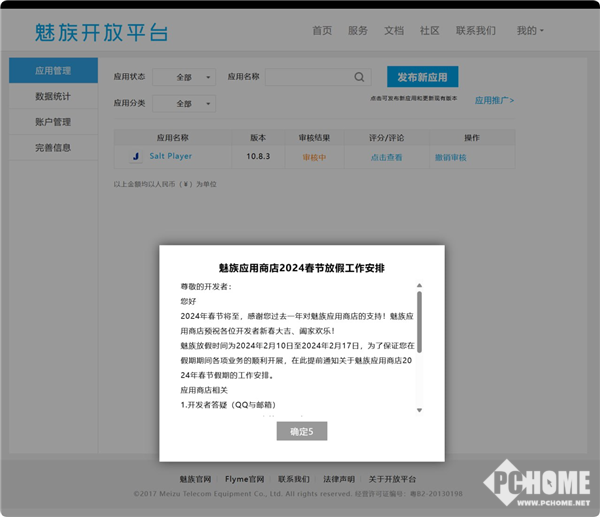Open 账户管理 in the sidebar
This screenshot has width=600, height=517.
[53, 122]
